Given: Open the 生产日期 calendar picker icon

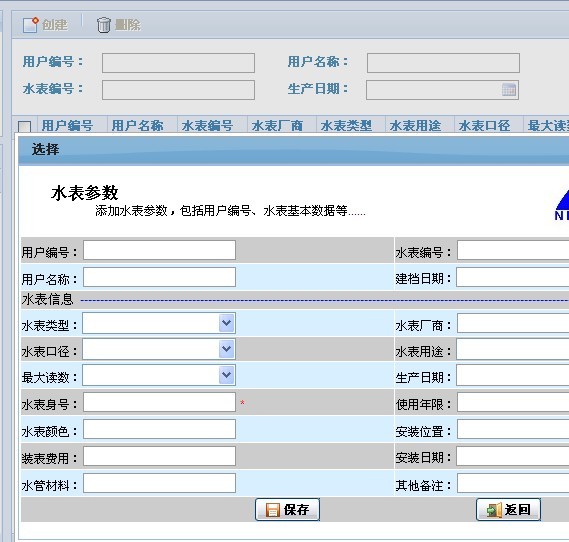Looking at the screenshot, I should [x=509, y=90].
